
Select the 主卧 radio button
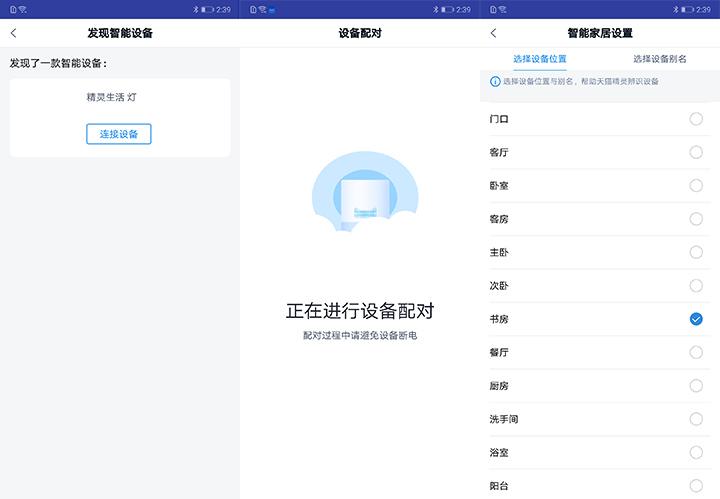coord(696,252)
